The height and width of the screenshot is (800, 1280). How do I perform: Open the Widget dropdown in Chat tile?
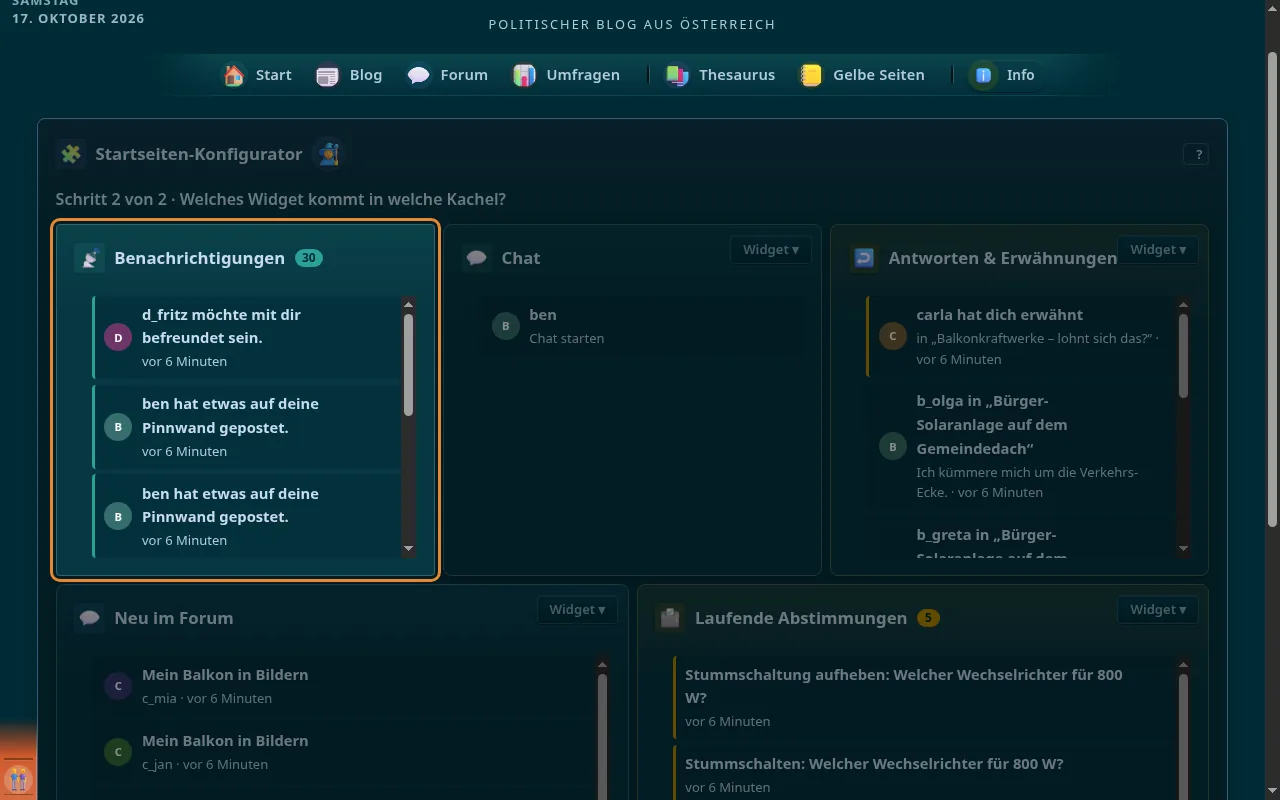coord(770,250)
